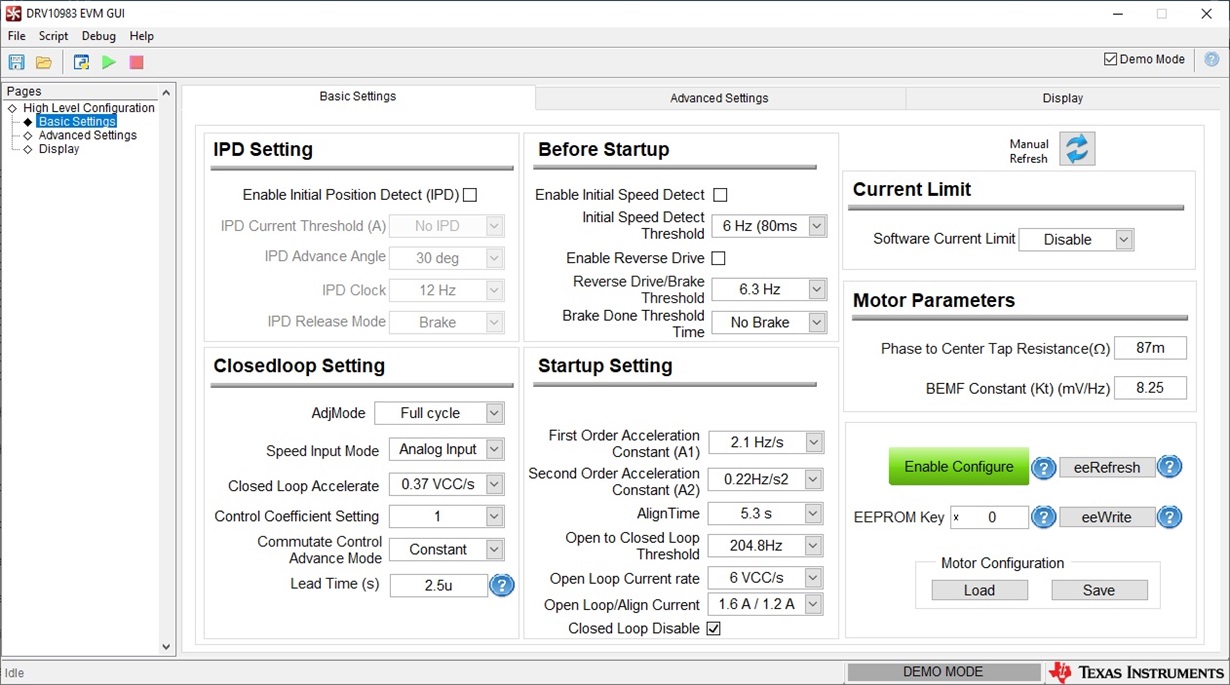The height and width of the screenshot is (685, 1230).
Task: Open Open Loop Current rate dropdown
Action: pyautogui.click(x=766, y=577)
